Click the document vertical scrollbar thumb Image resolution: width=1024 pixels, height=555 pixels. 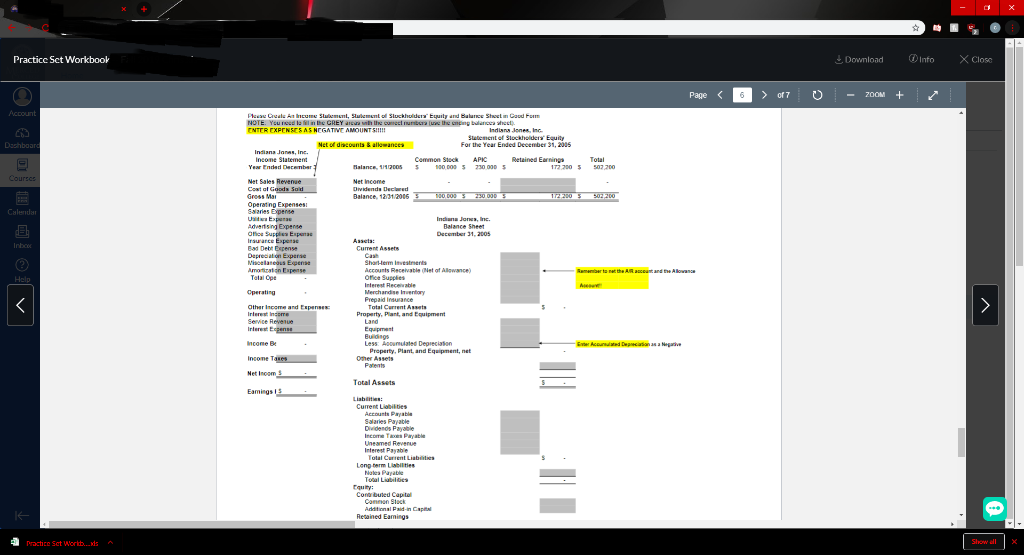[961, 442]
